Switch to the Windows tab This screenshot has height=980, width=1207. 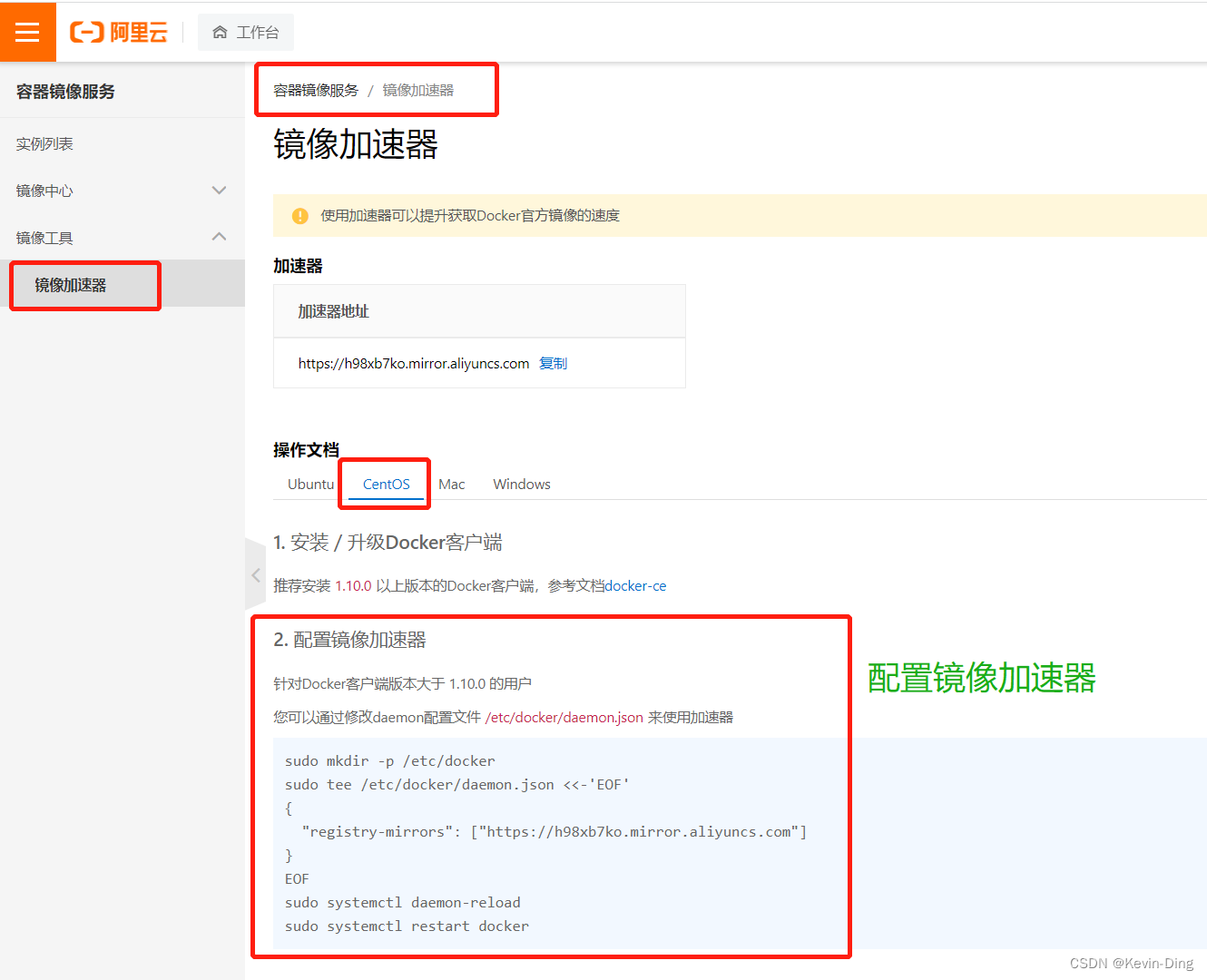click(x=522, y=485)
